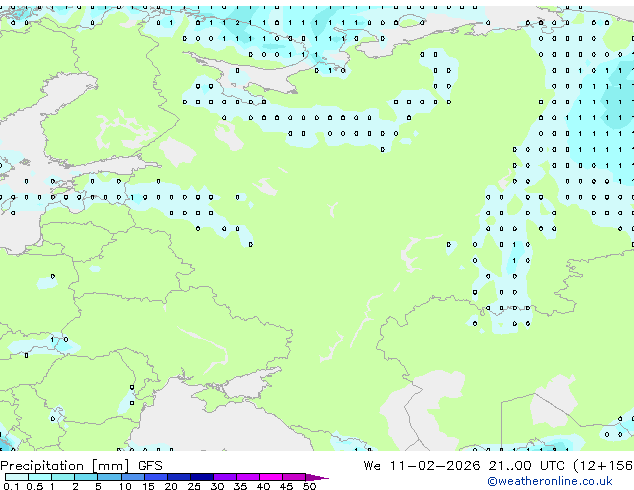Viewport: 634px width, 490px height.
Task: Click the 0.1–0.5 mm legend swatch
Action: (17, 477)
